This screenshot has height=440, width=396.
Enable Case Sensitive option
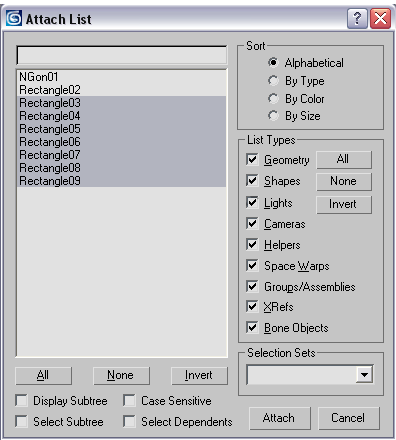(129, 401)
